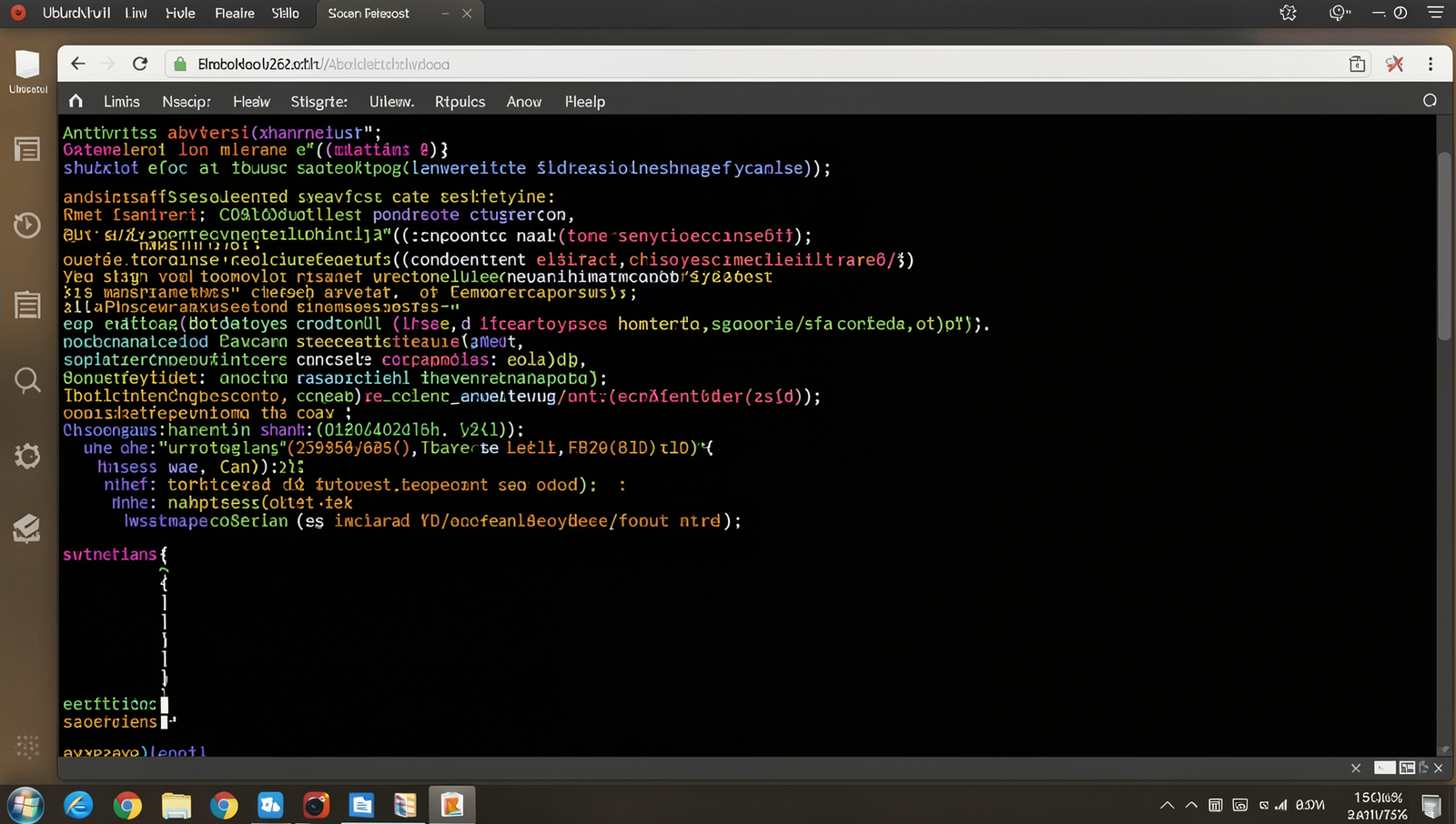Open the active orange app in the taskbar
Viewport: 1456px width, 824px height.
tap(452, 805)
